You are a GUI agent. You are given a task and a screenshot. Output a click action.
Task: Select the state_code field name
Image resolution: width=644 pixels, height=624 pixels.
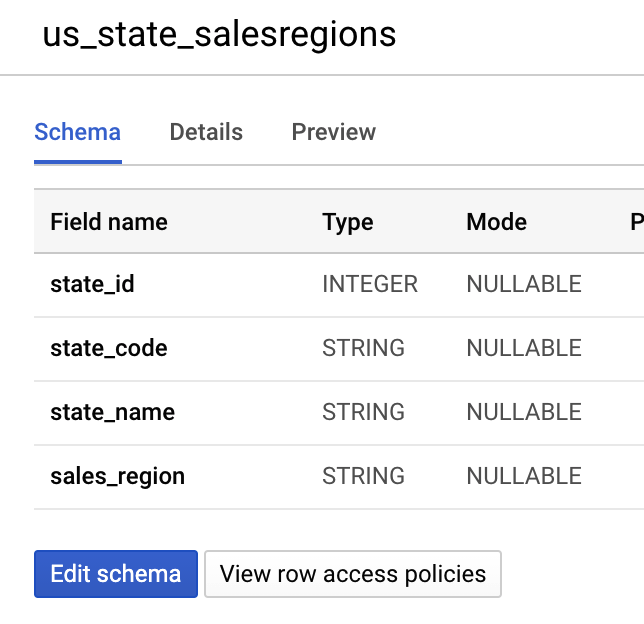click(x=108, y=348)
